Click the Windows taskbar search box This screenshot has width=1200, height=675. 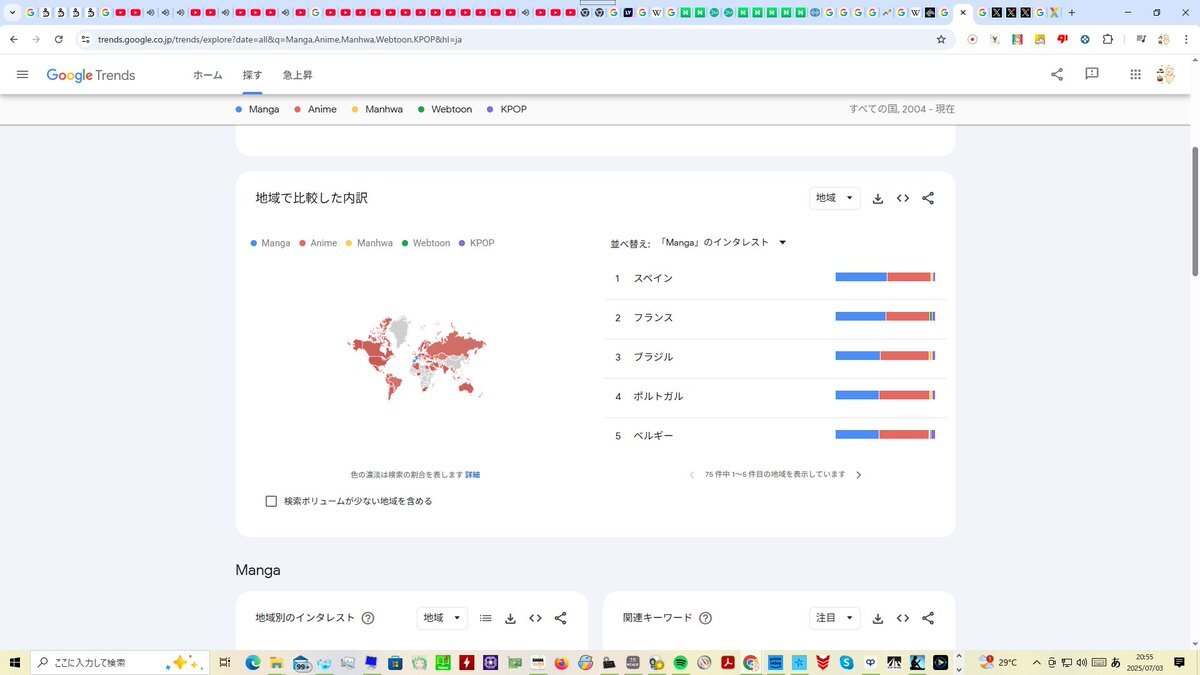point(120,662)
